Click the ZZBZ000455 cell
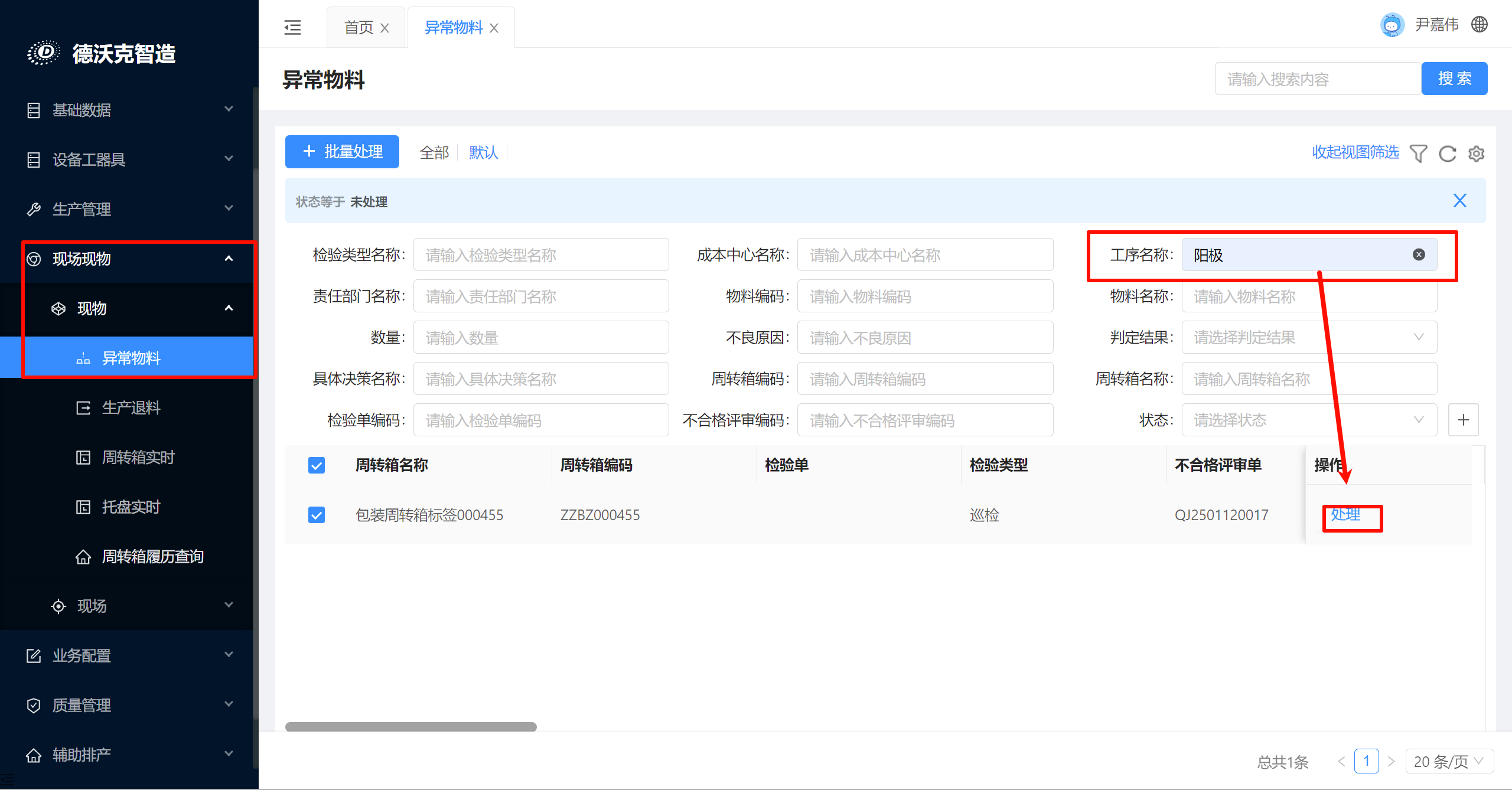The width and height of the screenshot is (1512, 790). 600,515
